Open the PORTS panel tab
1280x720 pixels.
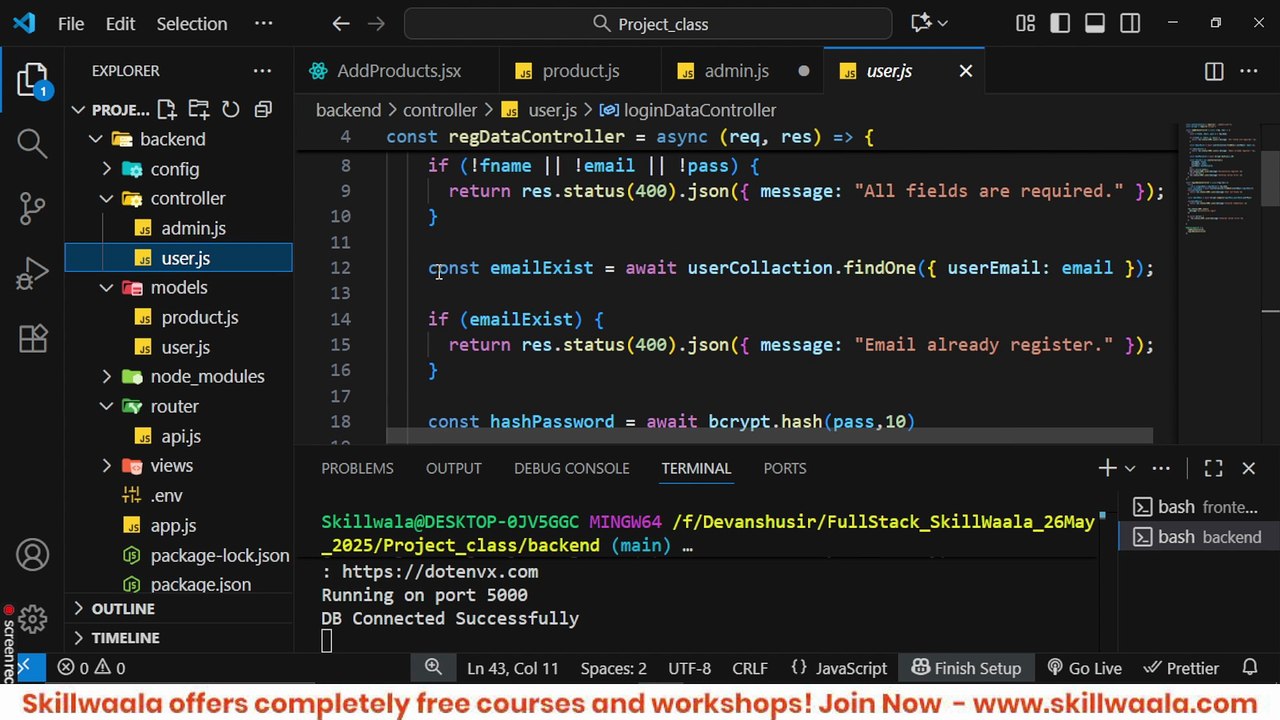click(784, 468)
